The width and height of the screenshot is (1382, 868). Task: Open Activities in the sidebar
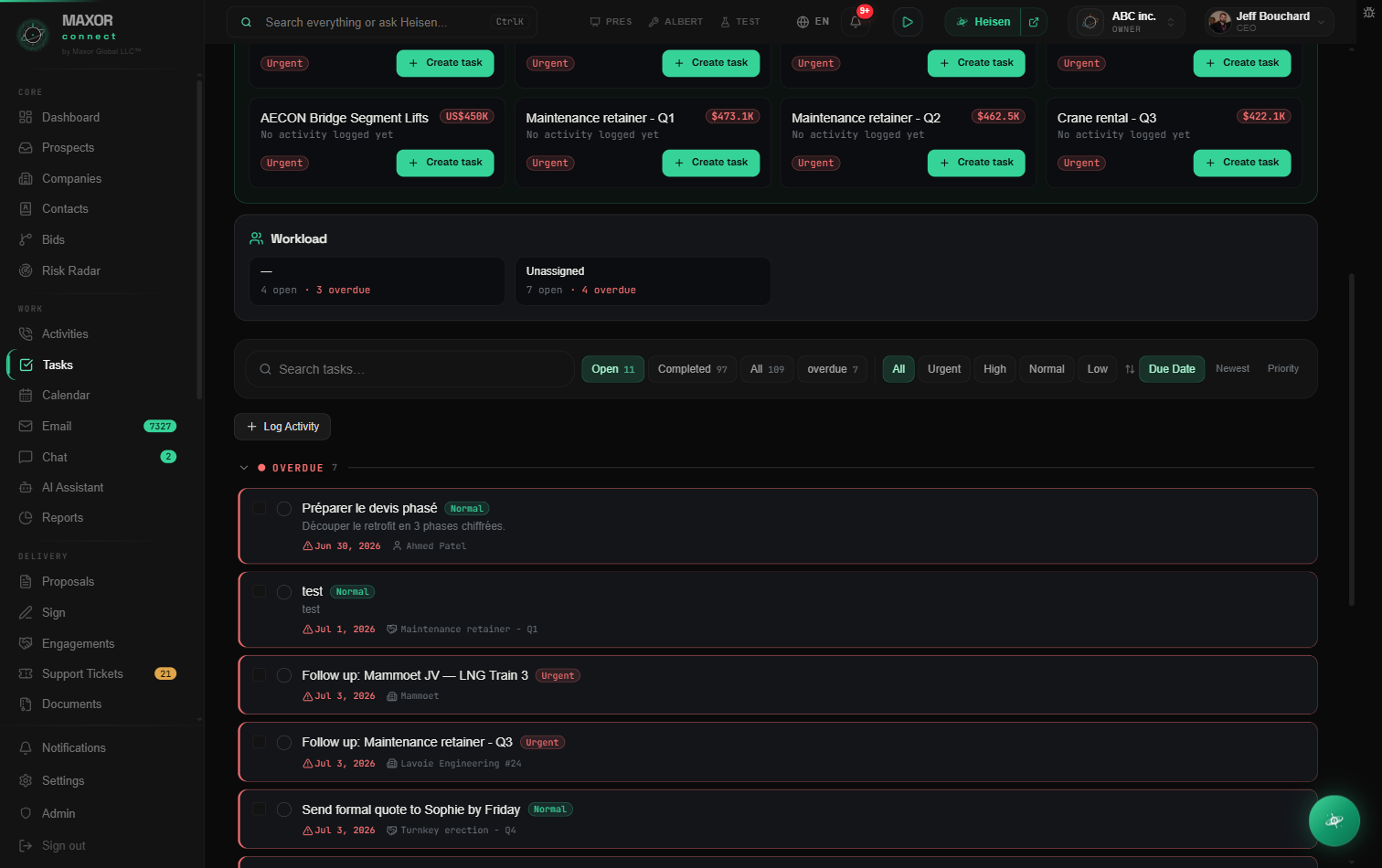click(65, 334)
